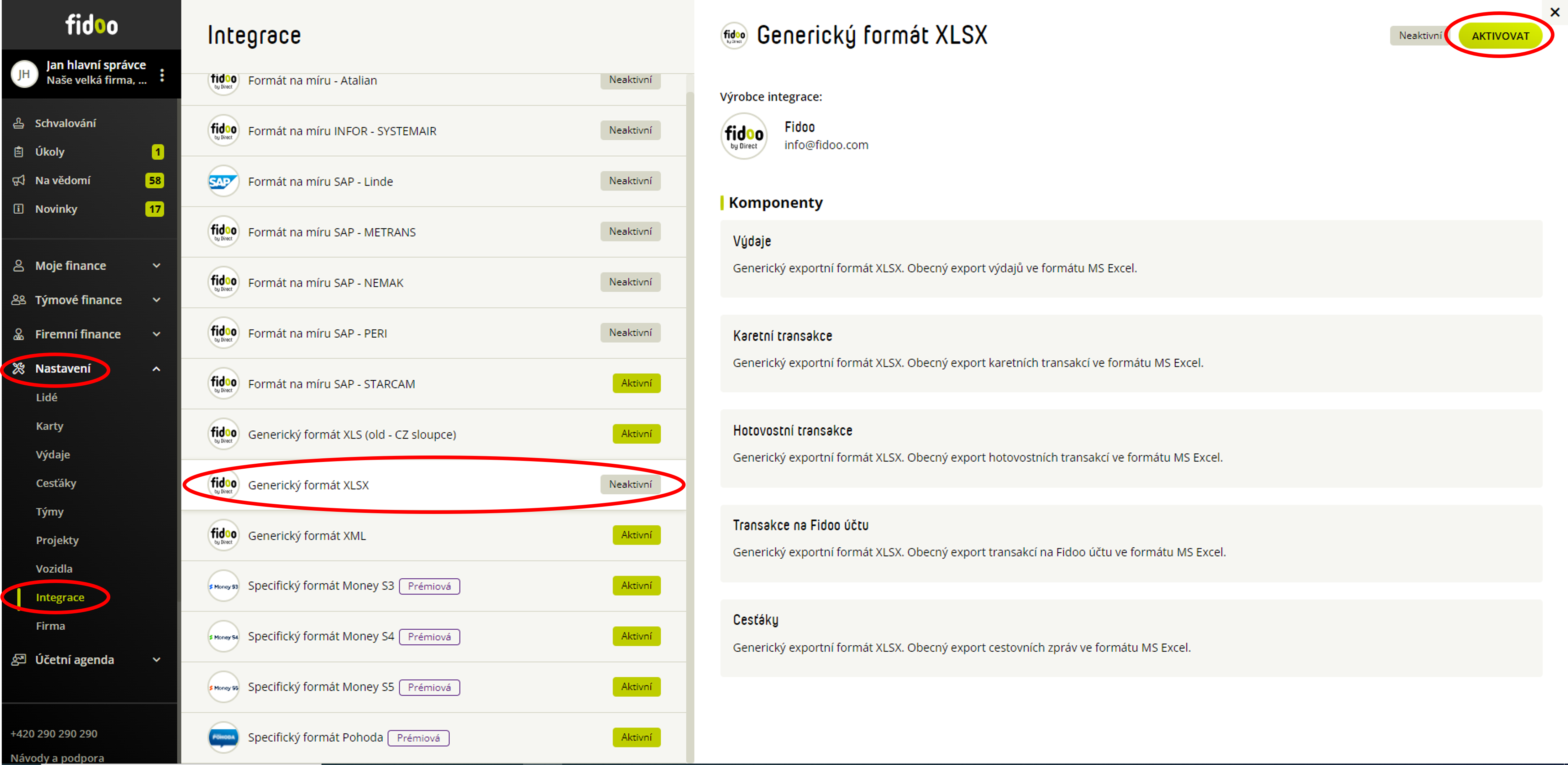Open the Lidé settings page
This screenshot has width=1568, height=765.
(47, 397)
